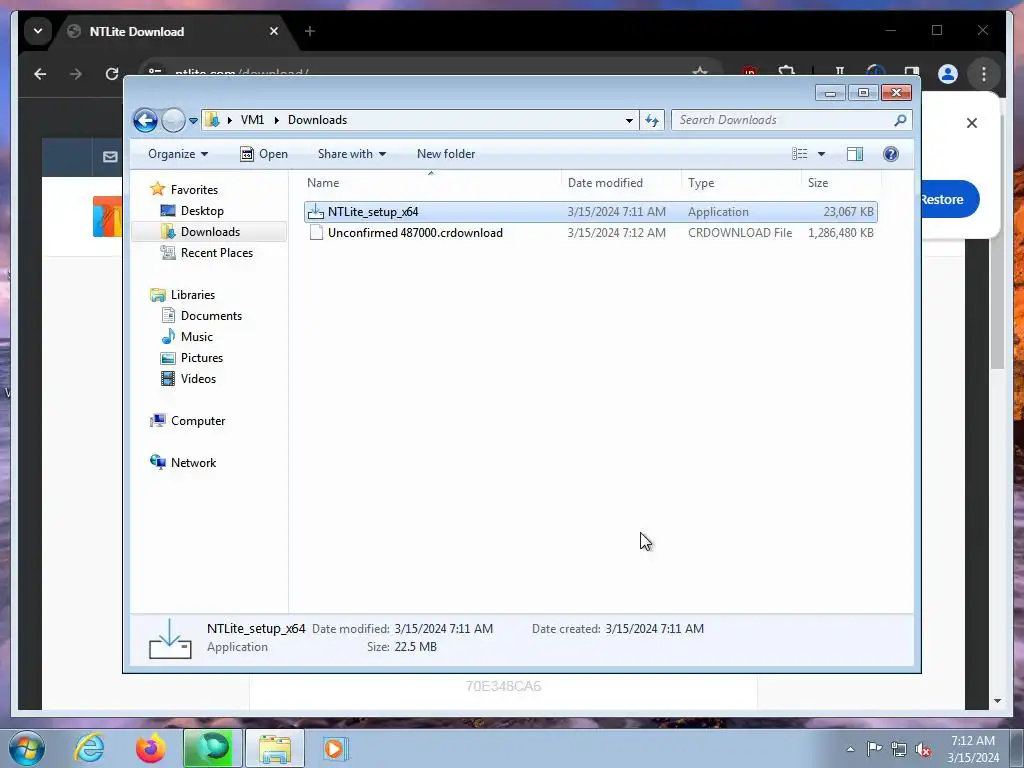The image size is (1024, 768).
Task: Click the New folder button
Action: pyautogui.click(x=446, y=154)
